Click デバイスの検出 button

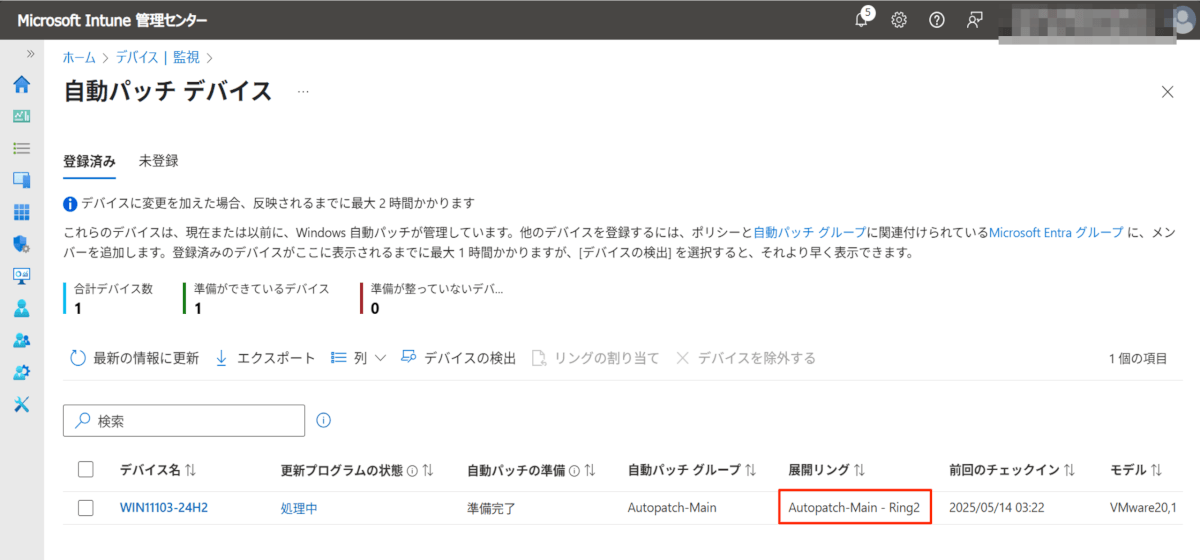tap(458, 358)
